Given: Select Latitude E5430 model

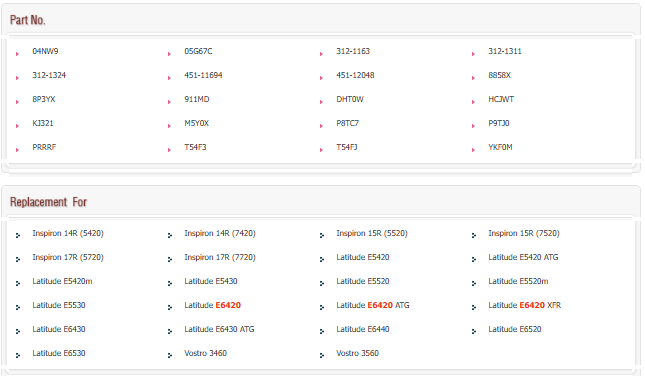Looking at the screenshot, I should click(x=211, y=281).
